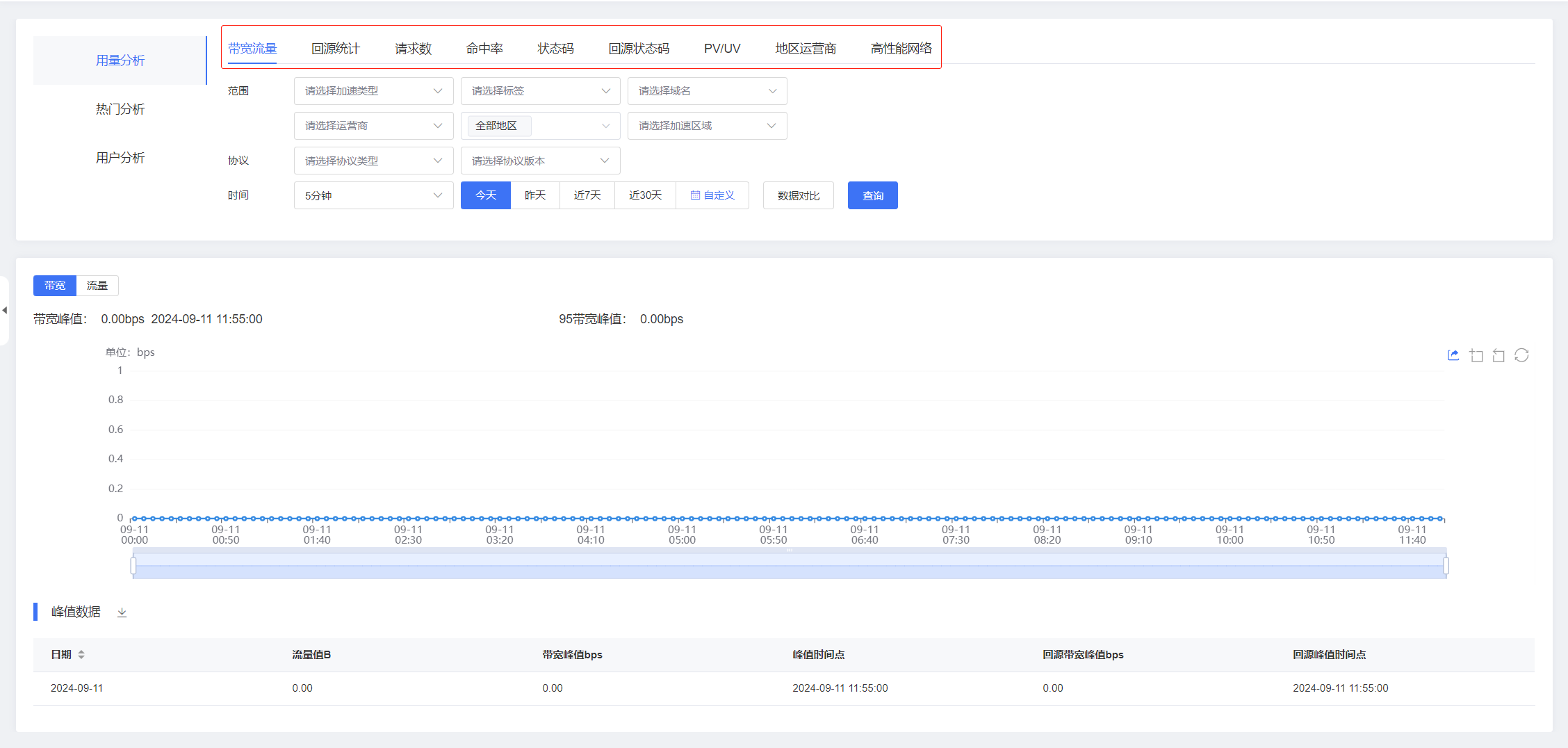The image size is (1568, 748).
Task: Switch to the 高性能网络 tab
Action: pyautogui.click(x=901, y=49)
